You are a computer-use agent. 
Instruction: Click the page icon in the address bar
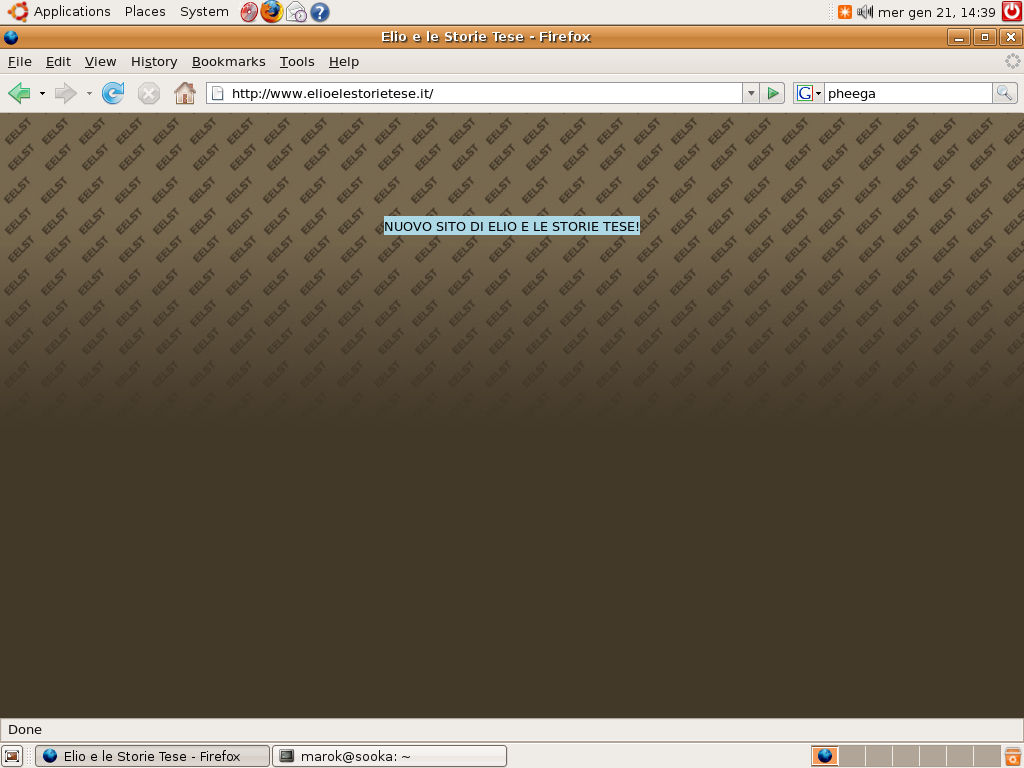click(217, 93)
